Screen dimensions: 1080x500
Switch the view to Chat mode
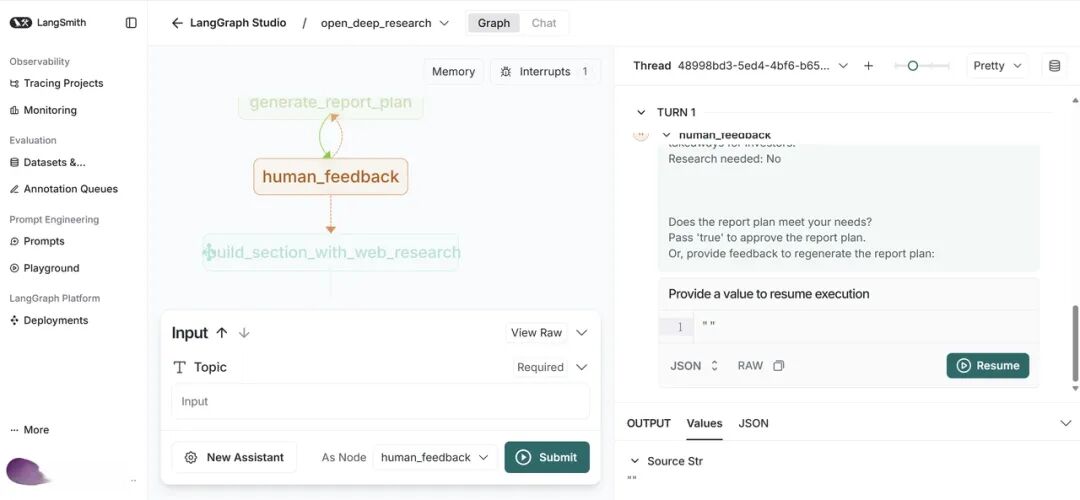pyautogui.click(x=543, y=23)
